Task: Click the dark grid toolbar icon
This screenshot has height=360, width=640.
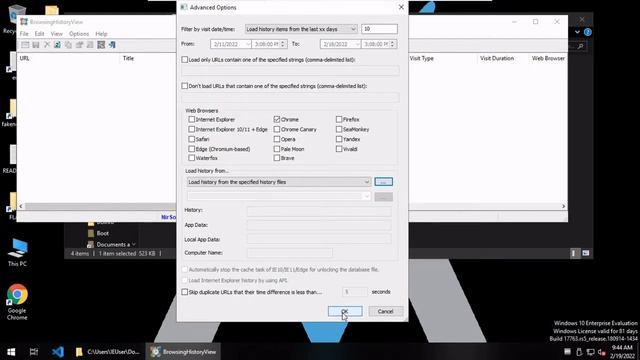Action: [101, 45]
